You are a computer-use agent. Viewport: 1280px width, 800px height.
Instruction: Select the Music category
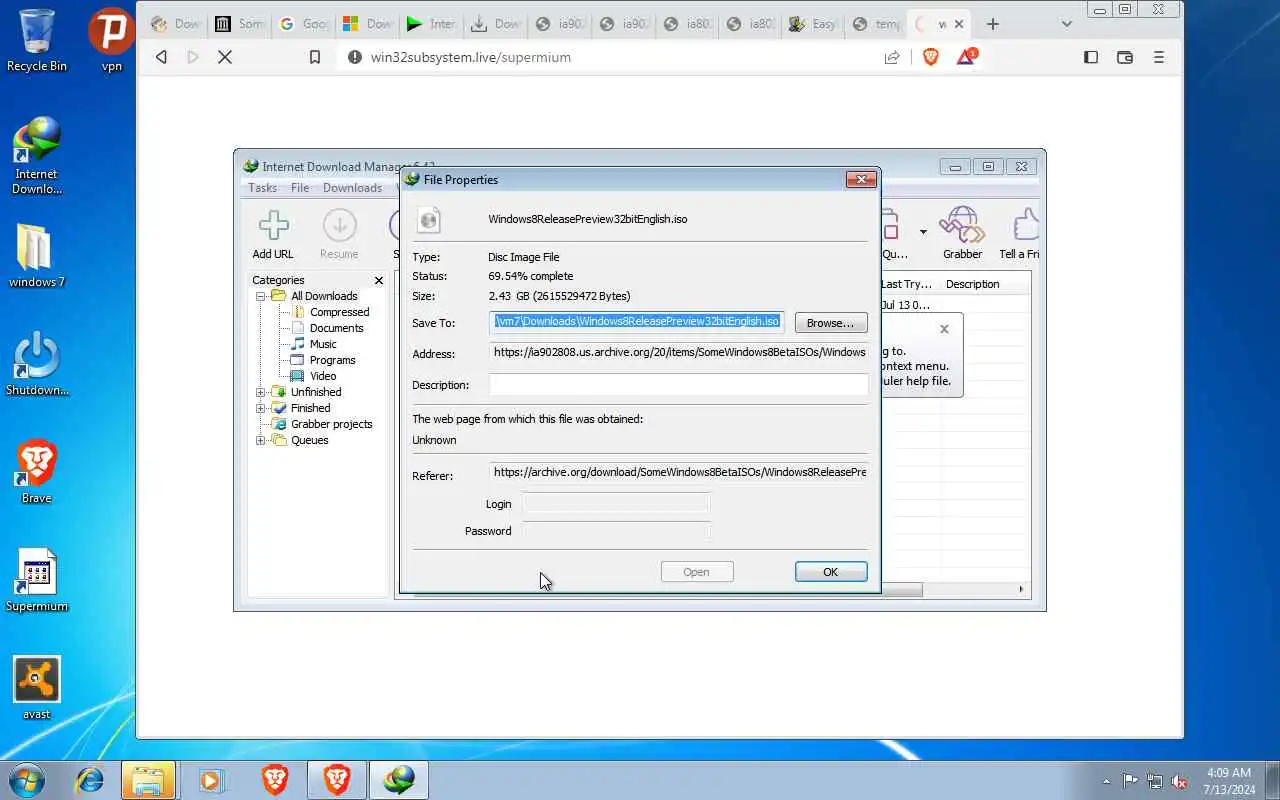(323, 344)
